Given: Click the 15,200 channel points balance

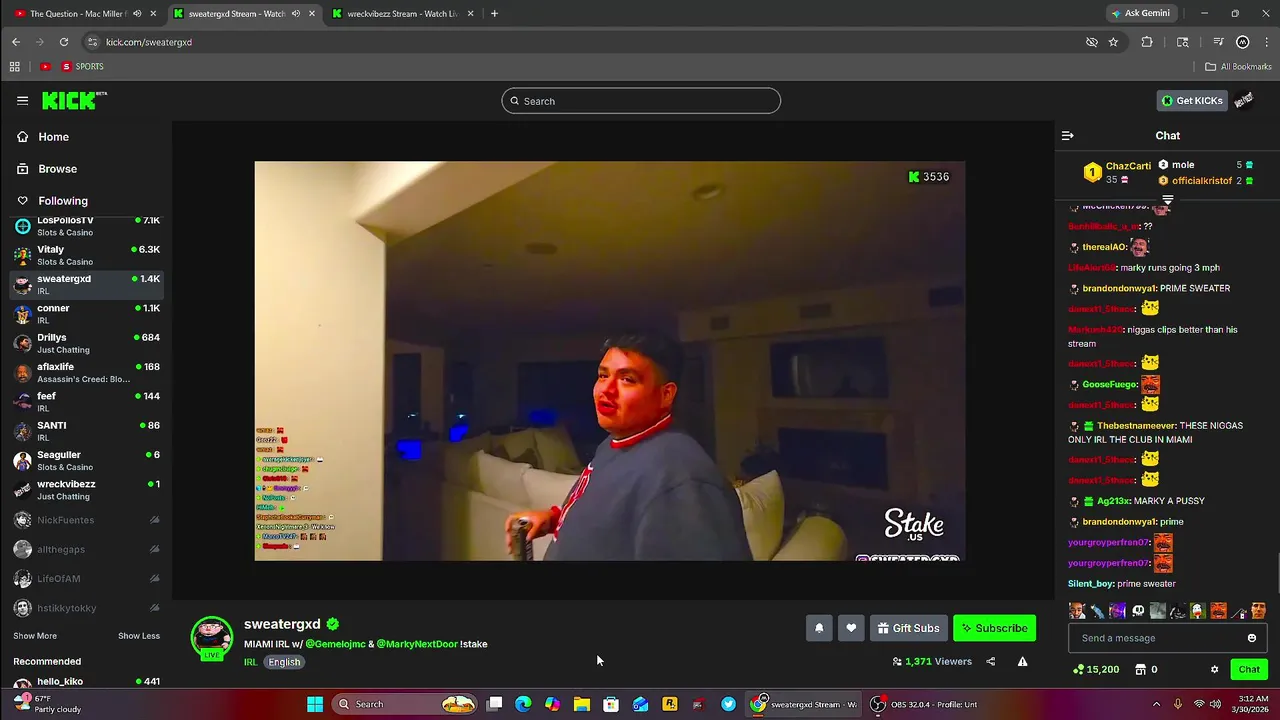Looking at the screenshot, I should click(1096, 670).
